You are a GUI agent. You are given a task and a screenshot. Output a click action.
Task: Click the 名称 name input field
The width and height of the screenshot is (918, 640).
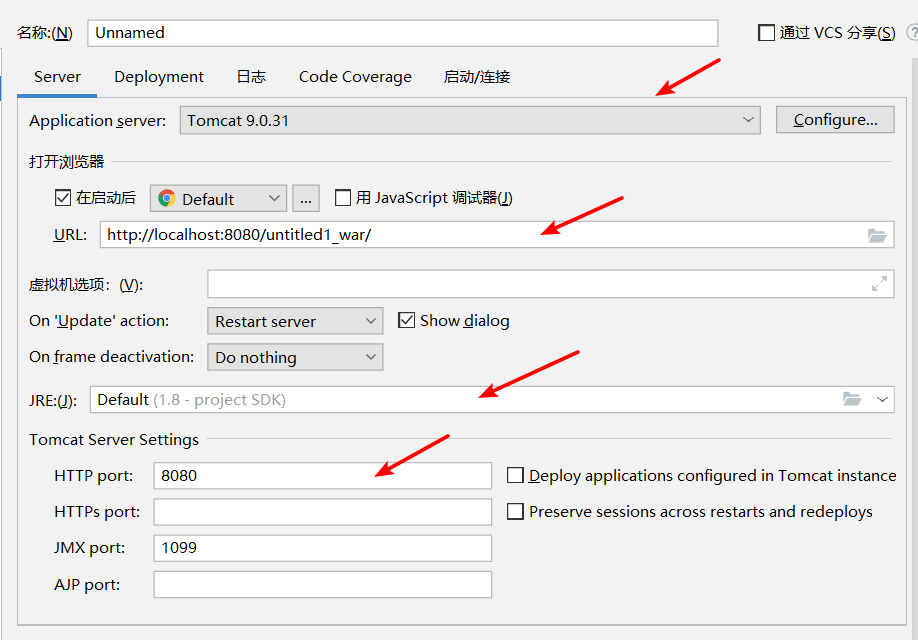pyautogui.click(x=403, y=33)
